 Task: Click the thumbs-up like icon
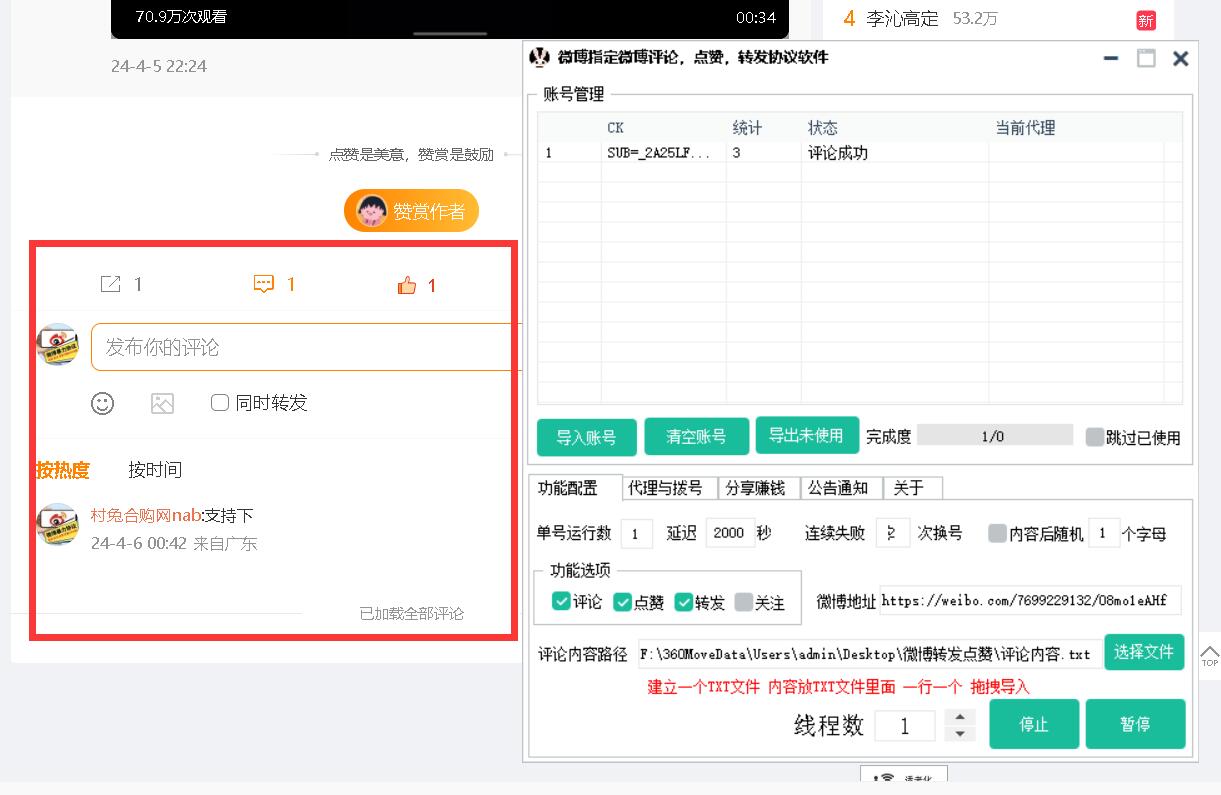[x=406, y=286]
